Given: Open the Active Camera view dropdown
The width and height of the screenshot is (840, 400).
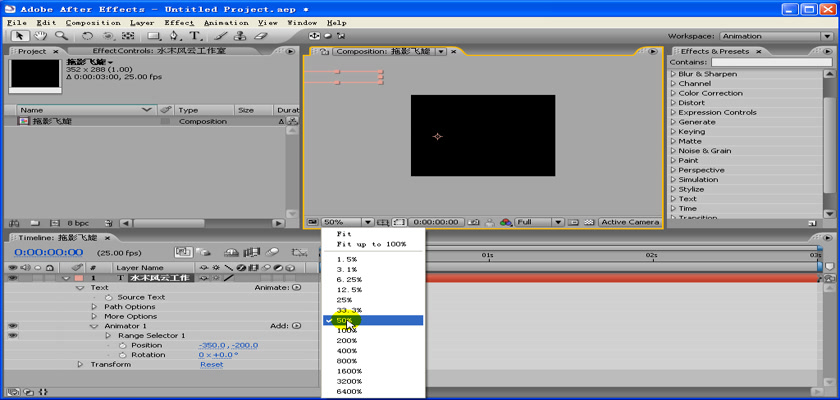Looking at the screenshot, I should (629, 222).
